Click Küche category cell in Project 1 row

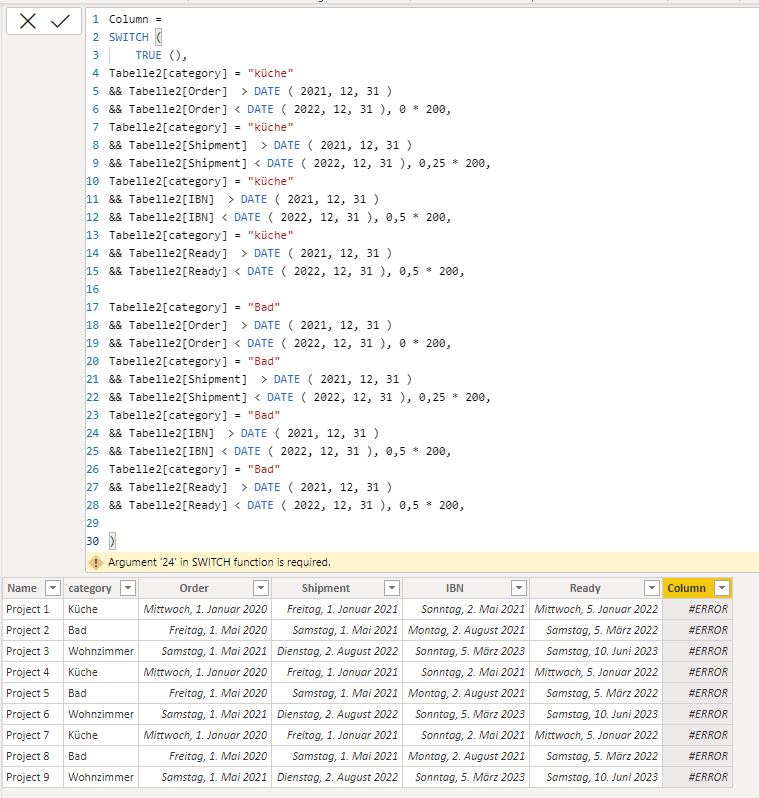click(101, 609)
